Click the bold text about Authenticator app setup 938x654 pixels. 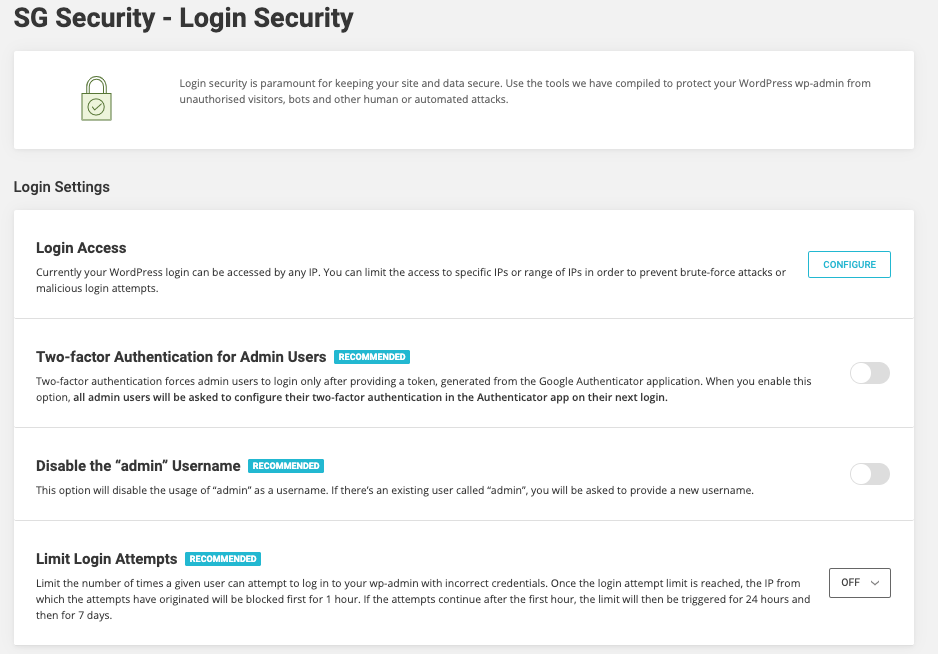coord(370,397)
